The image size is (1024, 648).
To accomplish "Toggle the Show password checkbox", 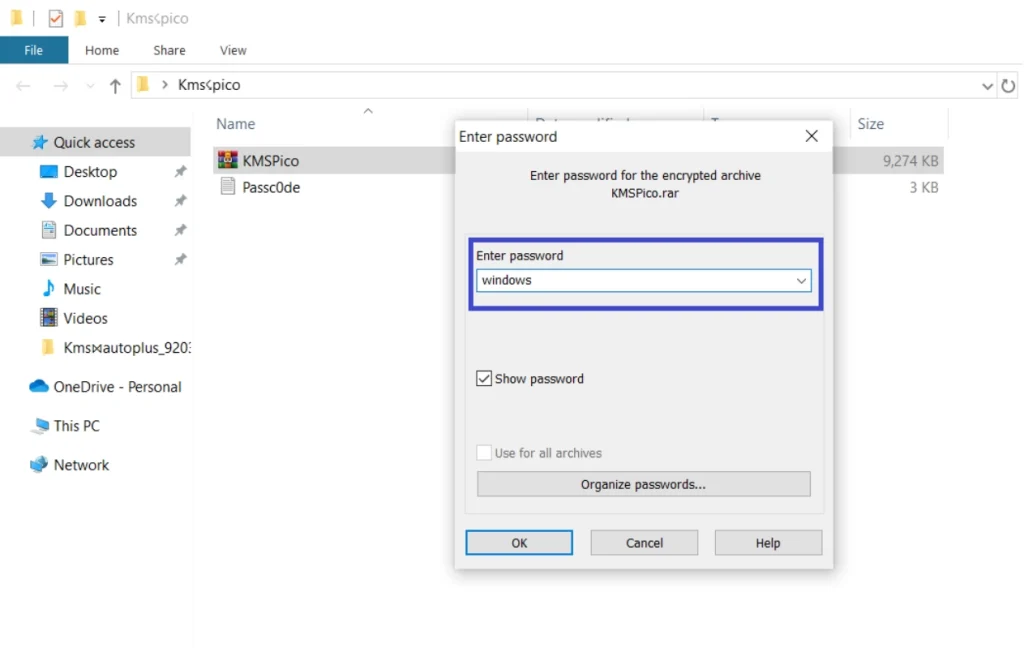I will click(484, 378).
